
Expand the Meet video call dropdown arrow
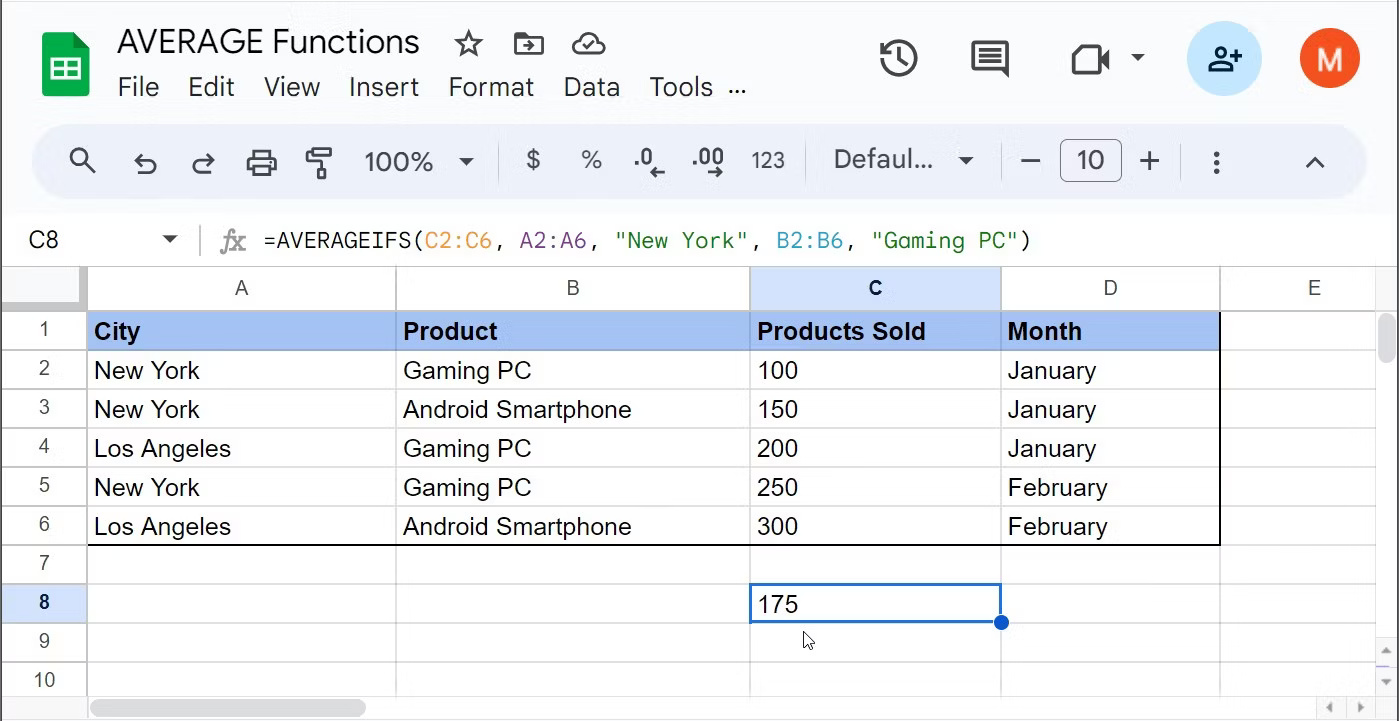(x=1138, y=58)
